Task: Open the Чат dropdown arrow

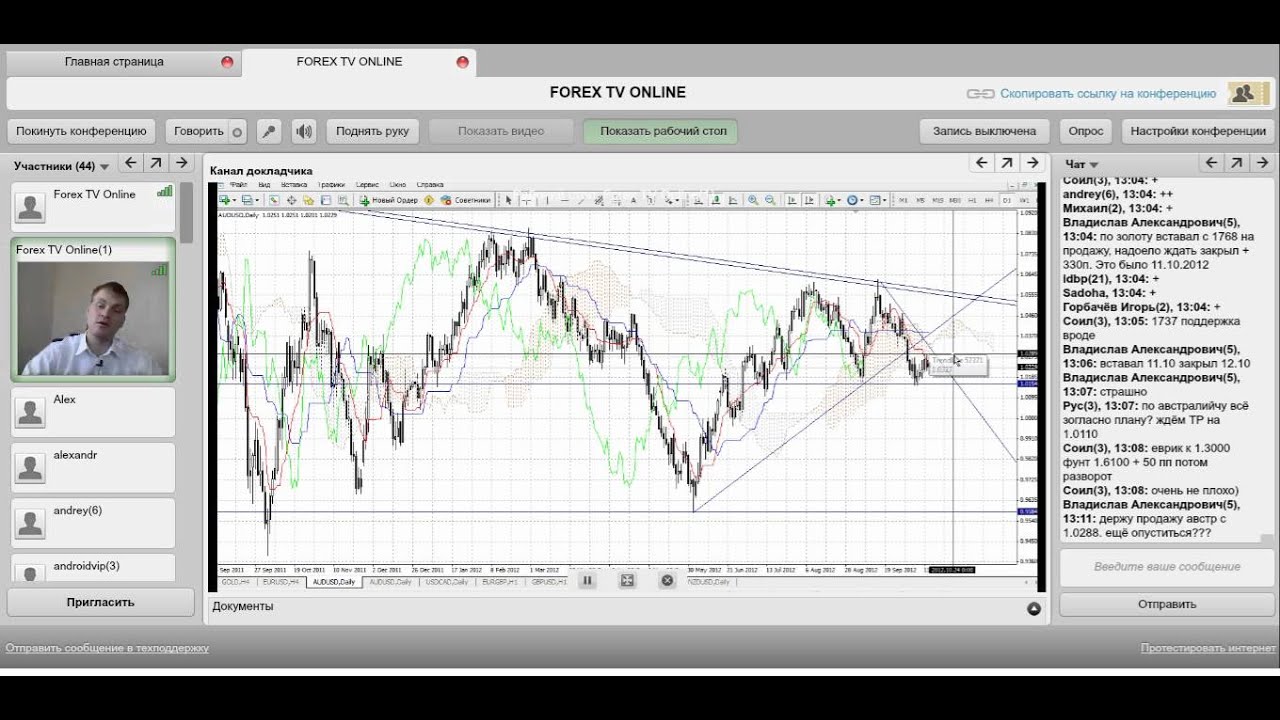Action: 1094,165
